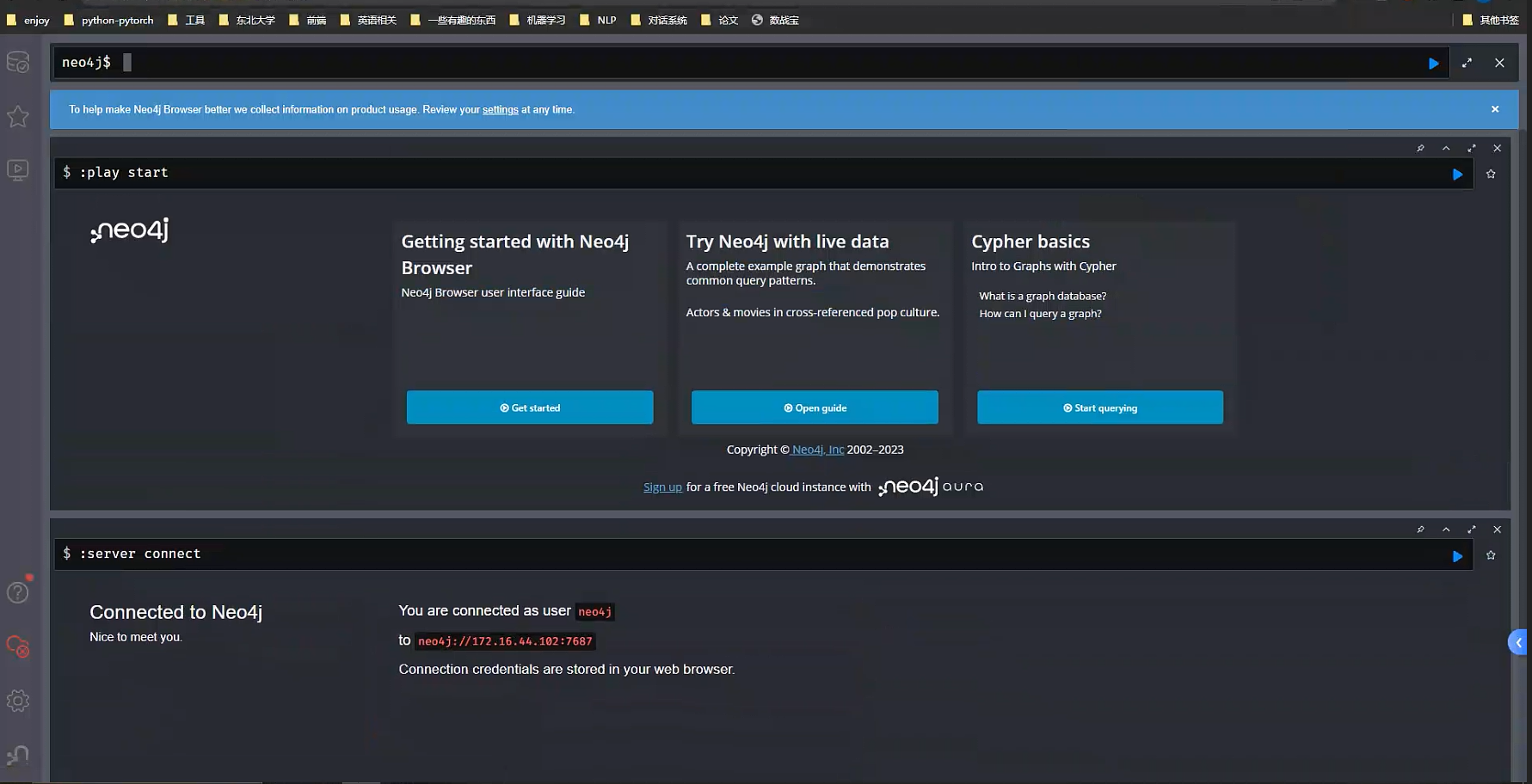Screen dimensions: 1532x784
Task: Click the Open guide button
Action: tap(815, 407)
